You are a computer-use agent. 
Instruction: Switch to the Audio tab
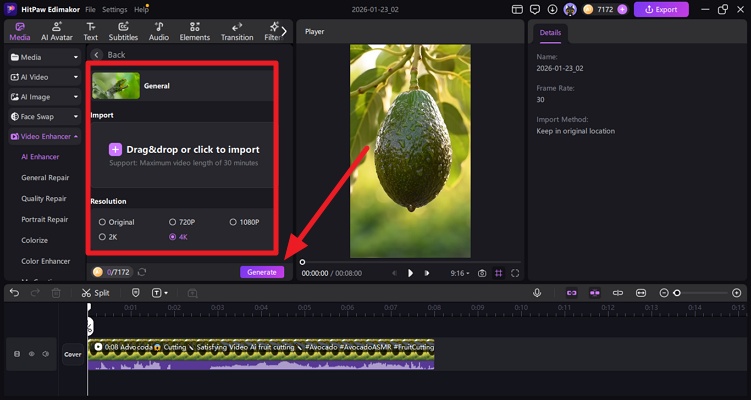[x=159, y=32]
